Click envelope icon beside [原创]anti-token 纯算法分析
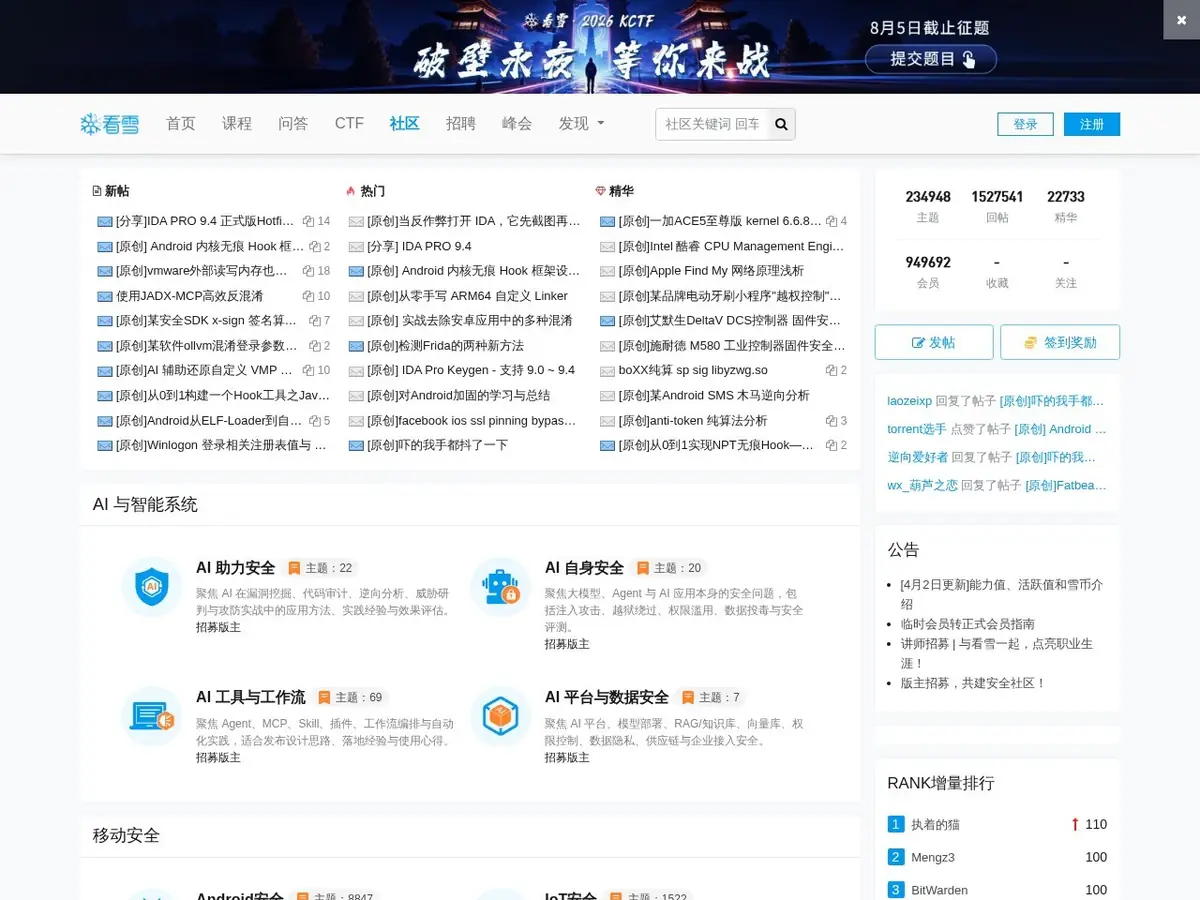This screenshot has height=900, width=1200. pos(607,421)
